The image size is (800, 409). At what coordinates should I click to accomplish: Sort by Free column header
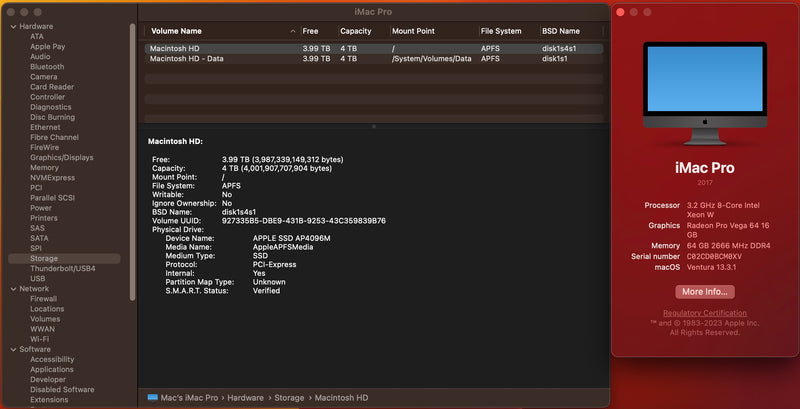[x=310, y=31]
